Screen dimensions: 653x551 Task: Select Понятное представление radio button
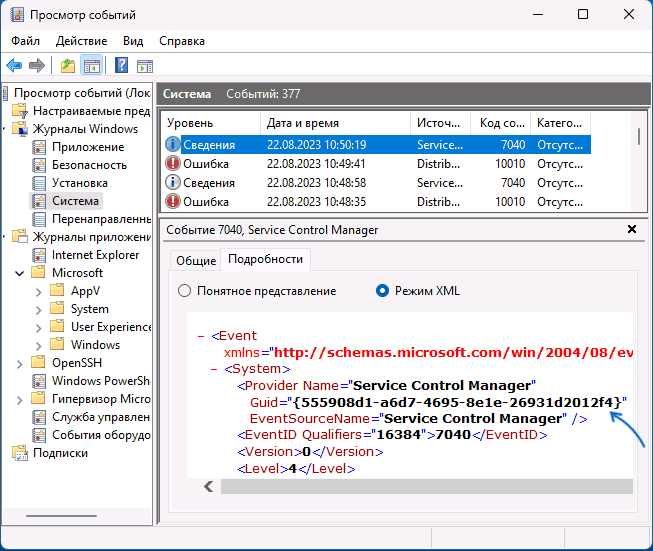pyautogui.click(x=184, y=291)
